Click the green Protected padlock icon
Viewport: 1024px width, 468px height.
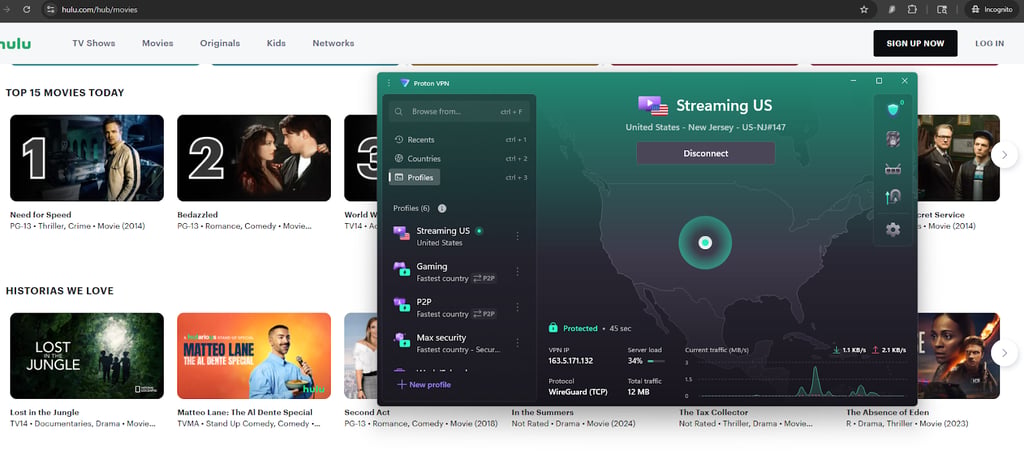(x=553, y=328)
